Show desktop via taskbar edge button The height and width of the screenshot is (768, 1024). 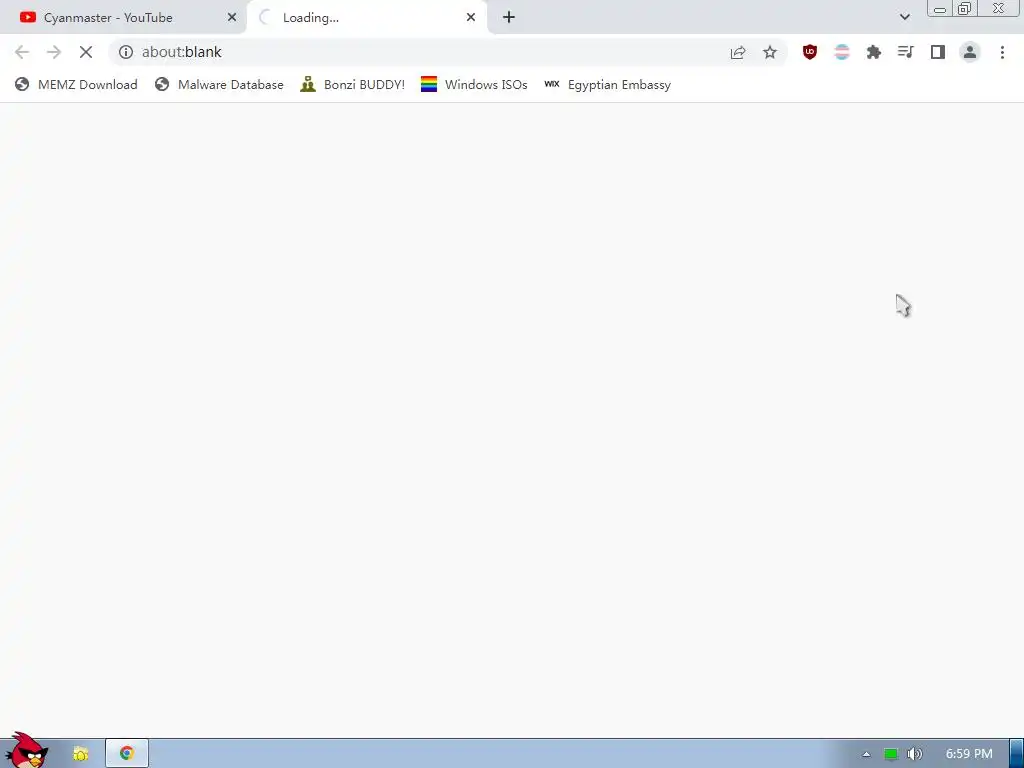1017,754
